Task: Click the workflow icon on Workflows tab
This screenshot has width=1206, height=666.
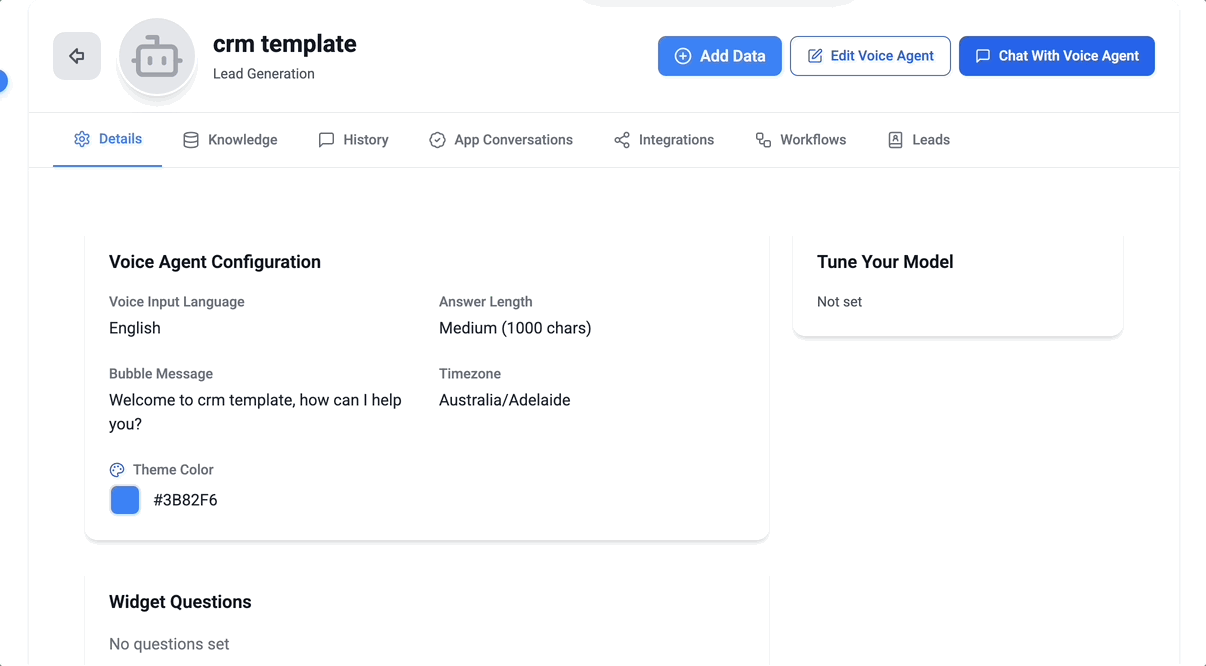Action: [763, 140]
